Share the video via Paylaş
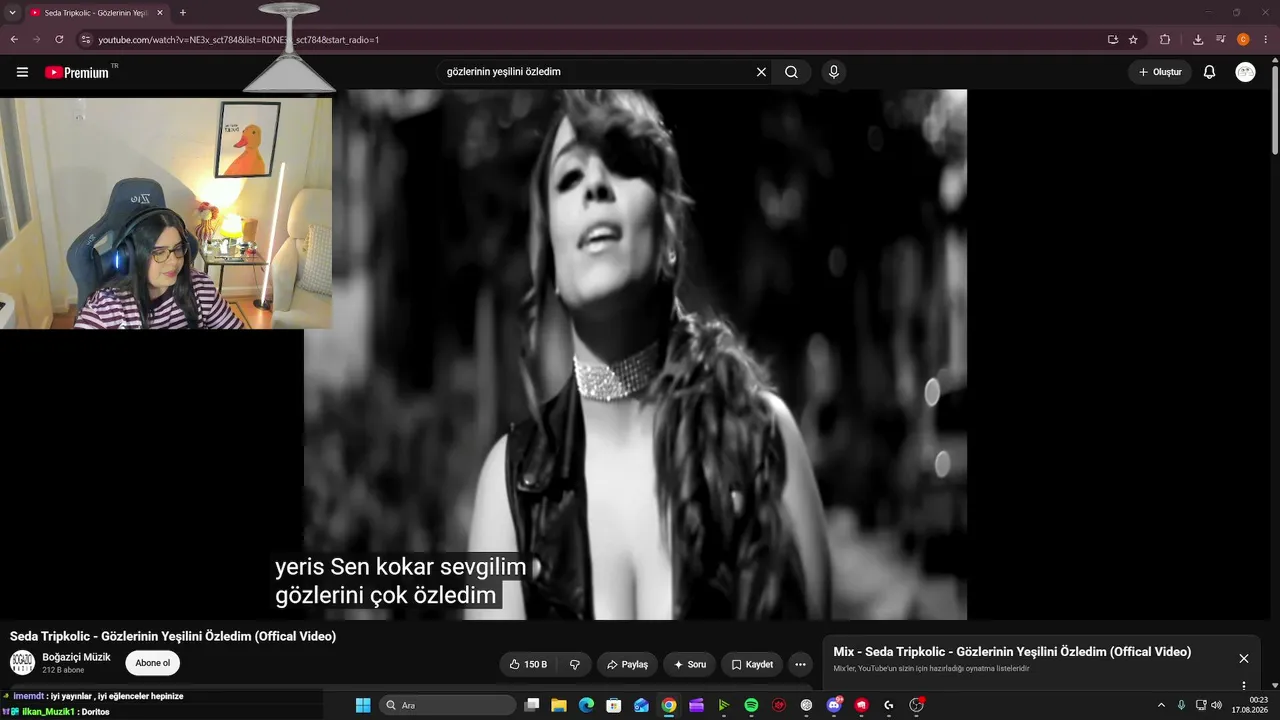 [x=627, y=664]
